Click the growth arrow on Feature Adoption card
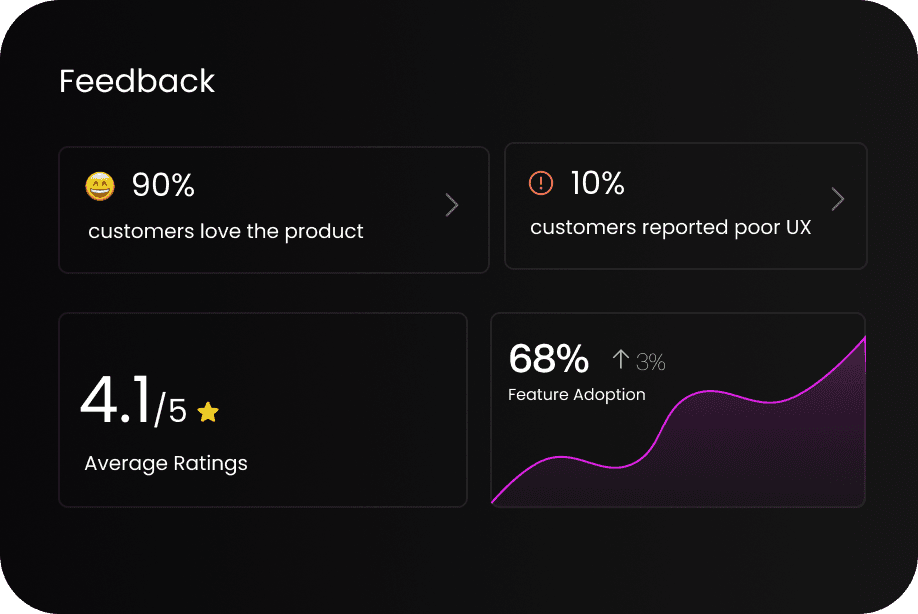This screenshot has width=918, height=614. 620,359
